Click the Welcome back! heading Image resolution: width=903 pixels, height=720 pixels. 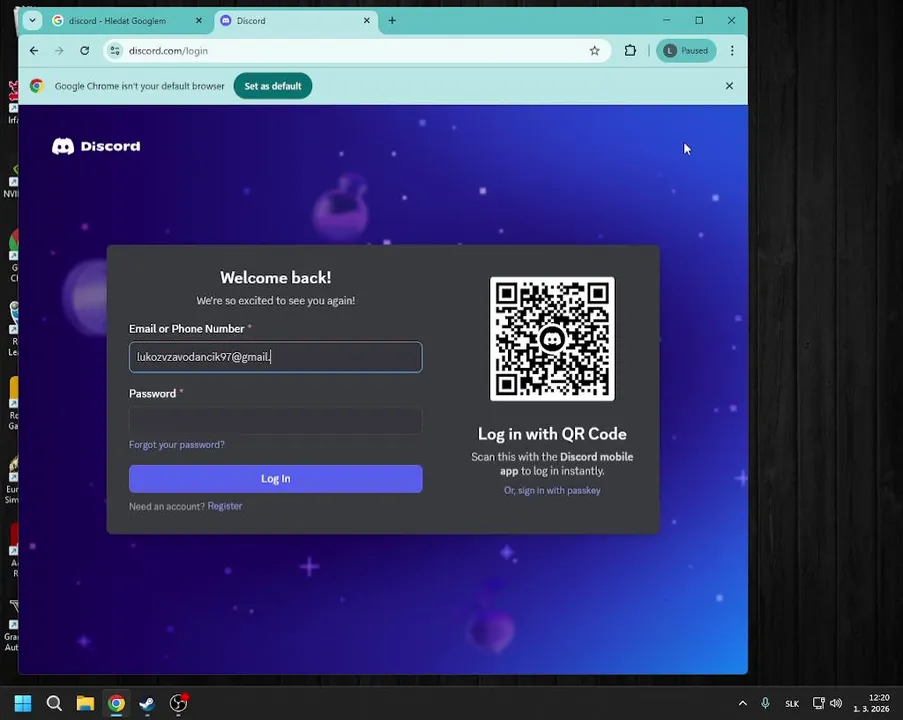275,278
